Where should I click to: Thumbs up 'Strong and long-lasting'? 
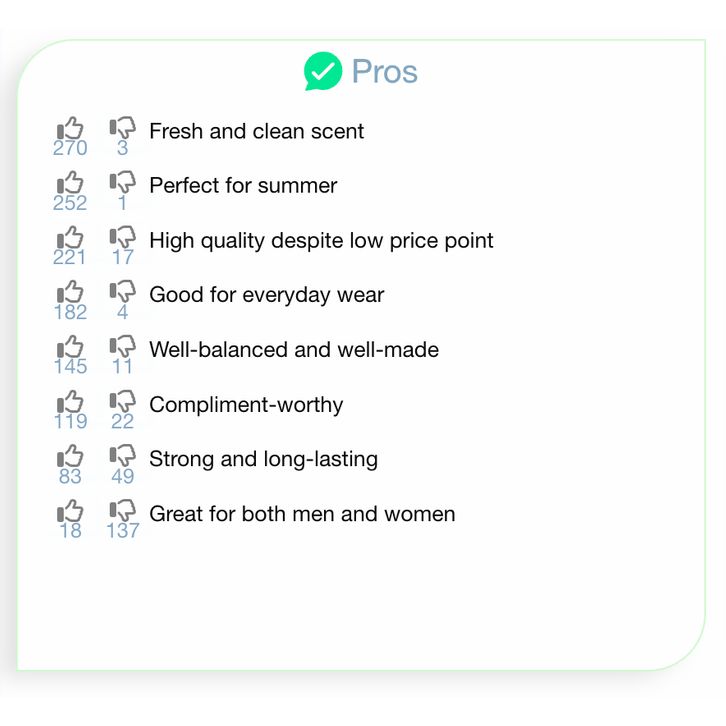click(70, 458)
